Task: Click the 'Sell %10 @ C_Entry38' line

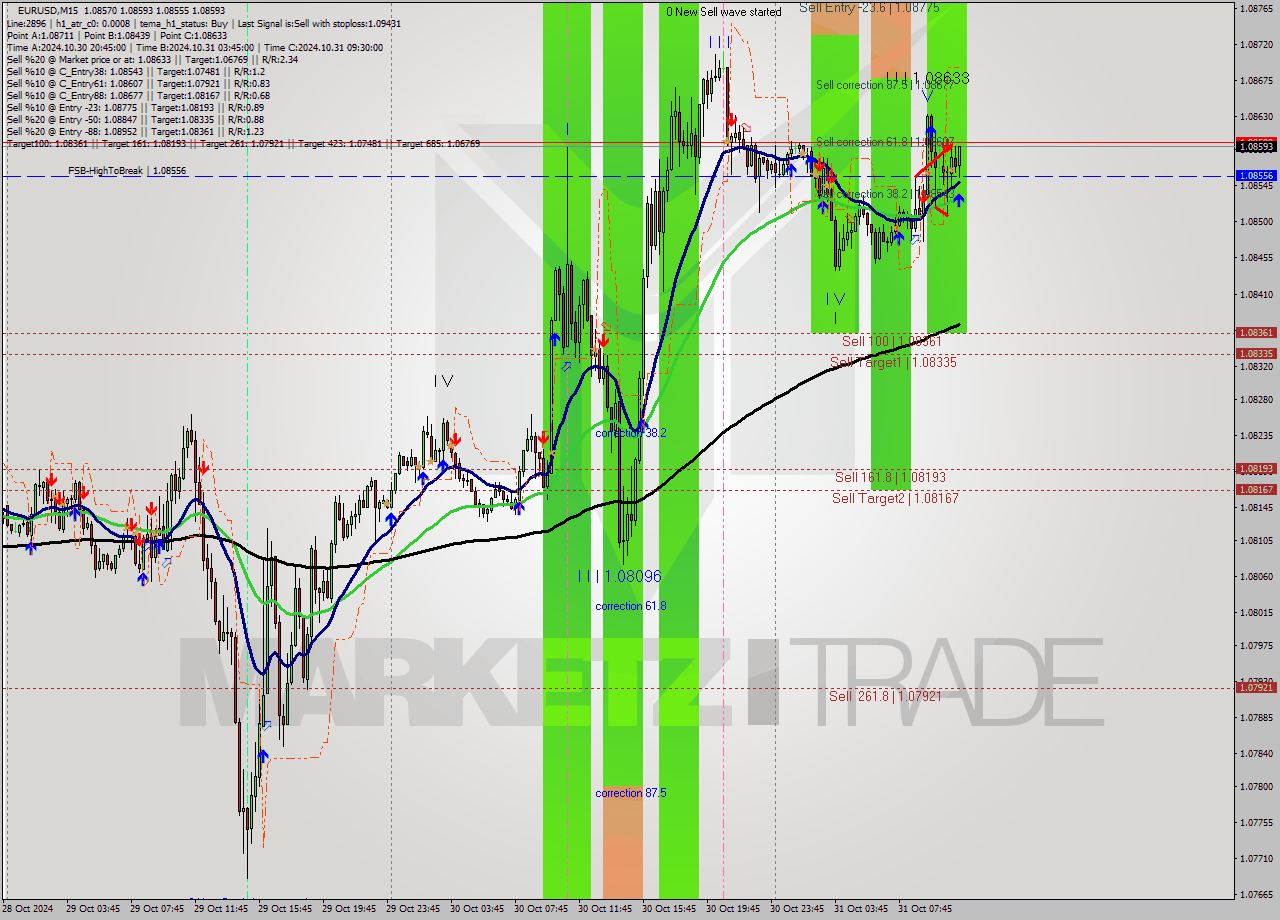Action: pyautogui.click(x=135, y=71)
